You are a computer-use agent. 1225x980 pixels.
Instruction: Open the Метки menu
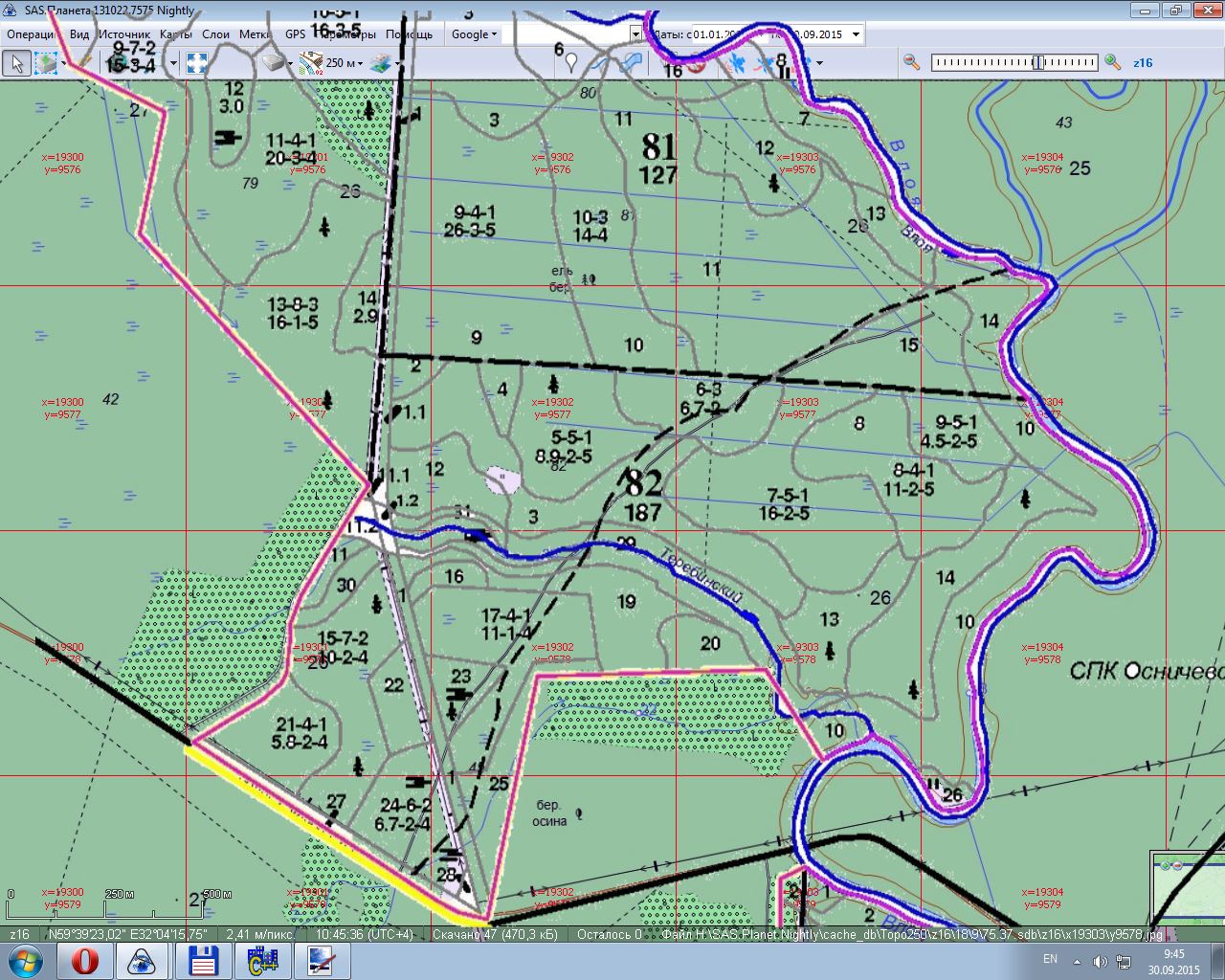(255, 34)
